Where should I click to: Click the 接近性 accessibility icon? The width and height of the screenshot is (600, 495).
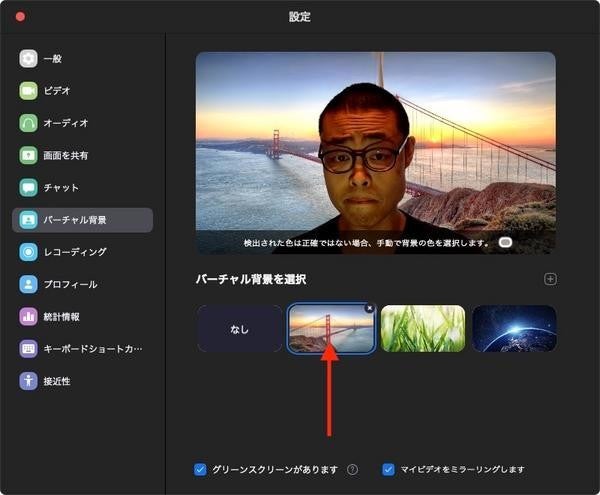pos(28,381)
